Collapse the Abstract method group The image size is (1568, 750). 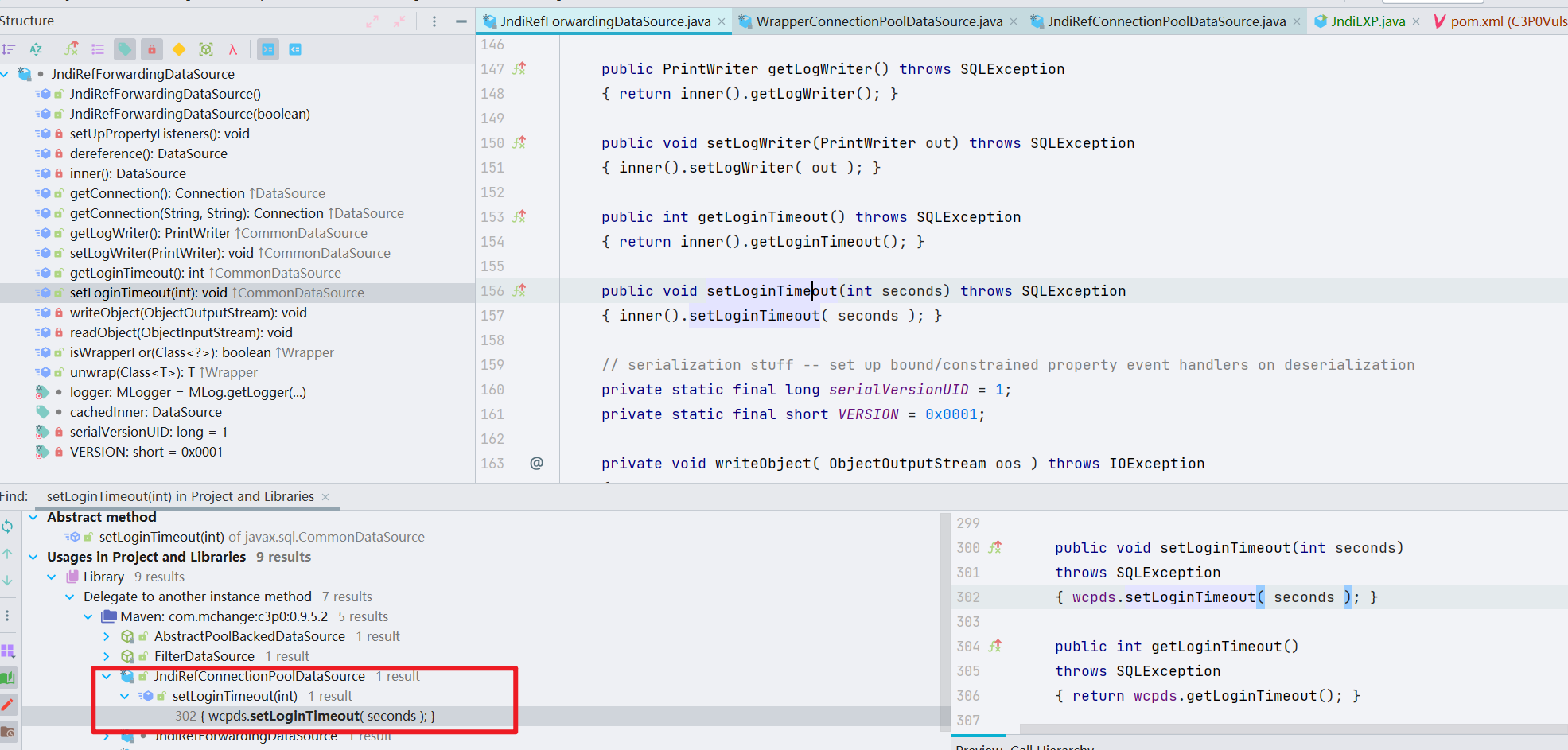click(x=33, y=517)
